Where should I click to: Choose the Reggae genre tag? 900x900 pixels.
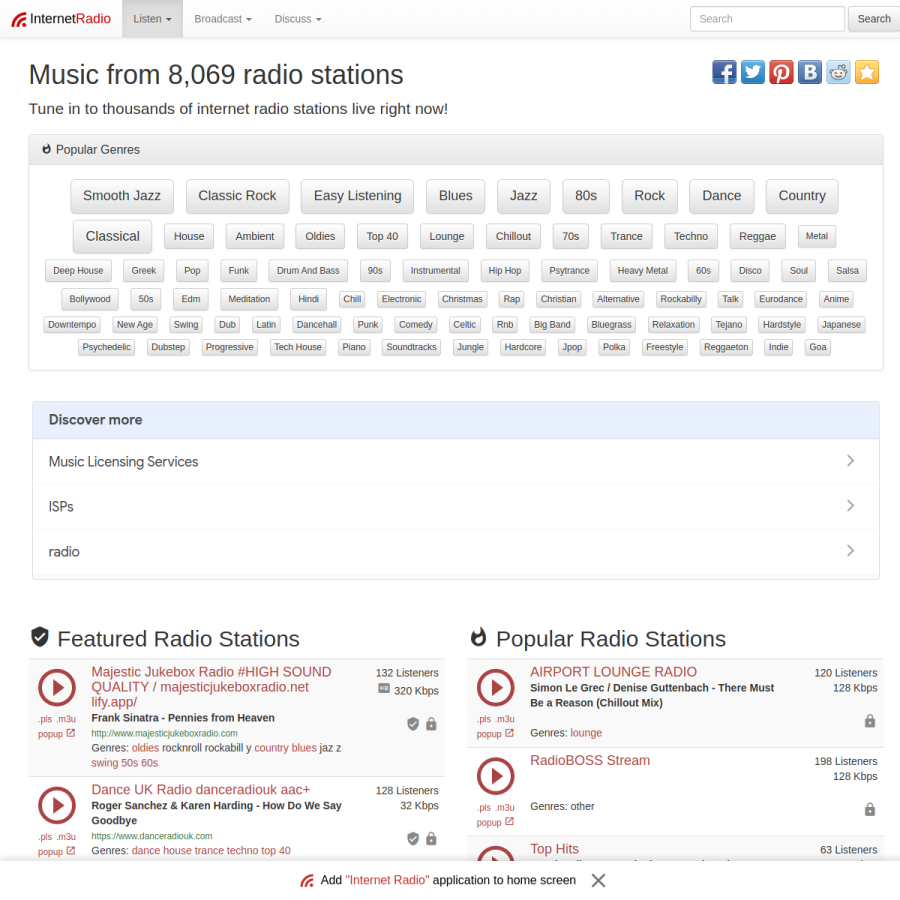pyautogui.click(x=757, y=236)
